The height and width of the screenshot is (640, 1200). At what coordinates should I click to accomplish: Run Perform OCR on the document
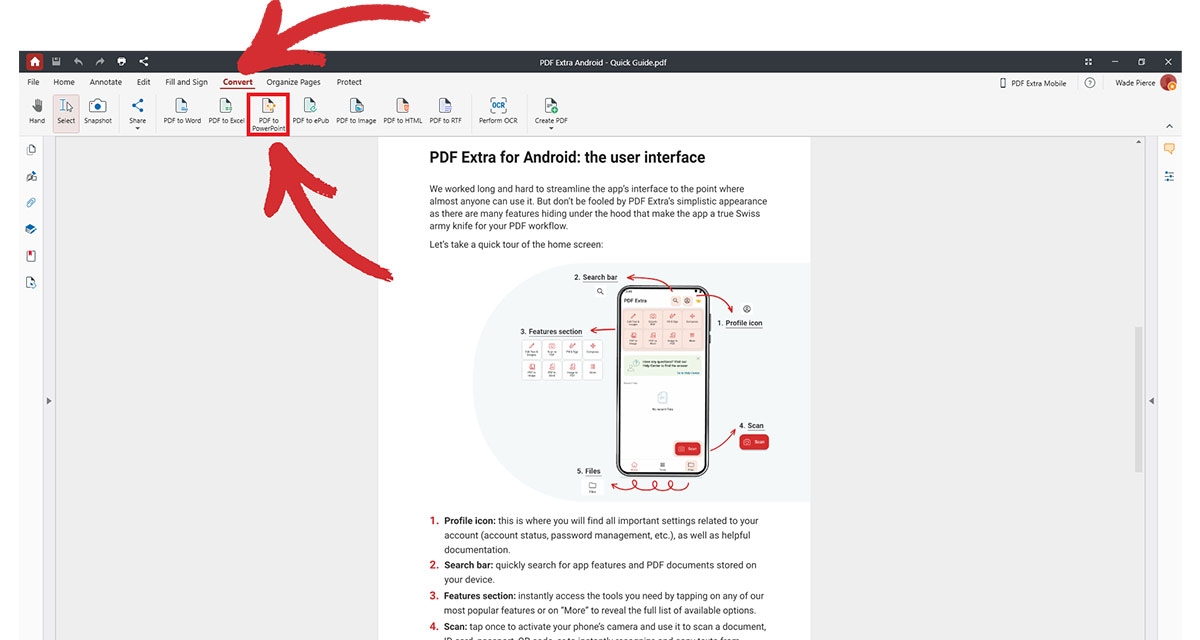tap(498, 112)
